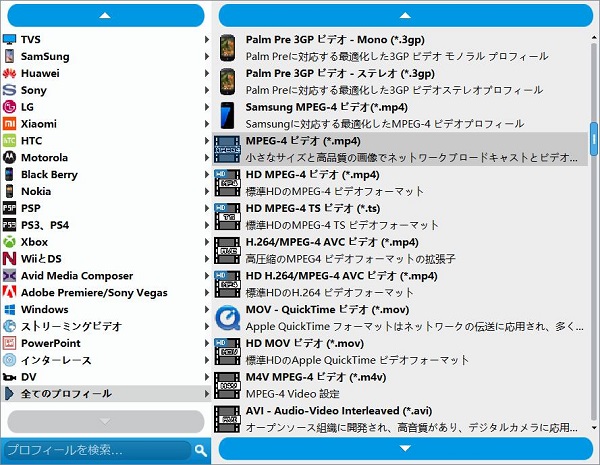This screenshot has width=600, height=465.
Task: Click the format list vertical scrollbar thumb
Action: coord(594,140)
